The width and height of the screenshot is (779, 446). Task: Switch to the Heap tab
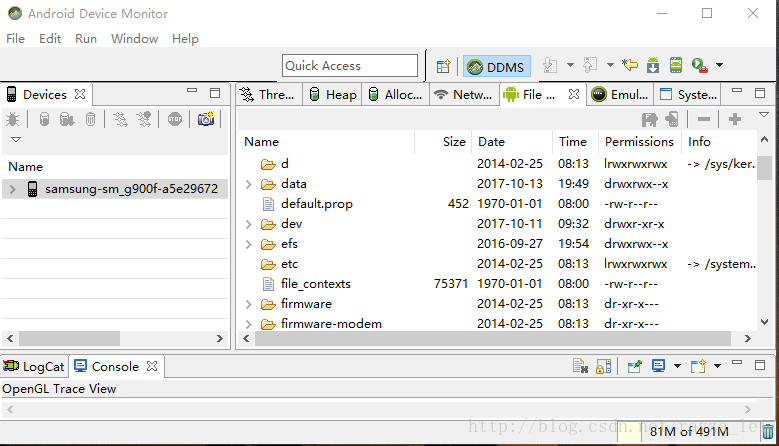(333, 94)
